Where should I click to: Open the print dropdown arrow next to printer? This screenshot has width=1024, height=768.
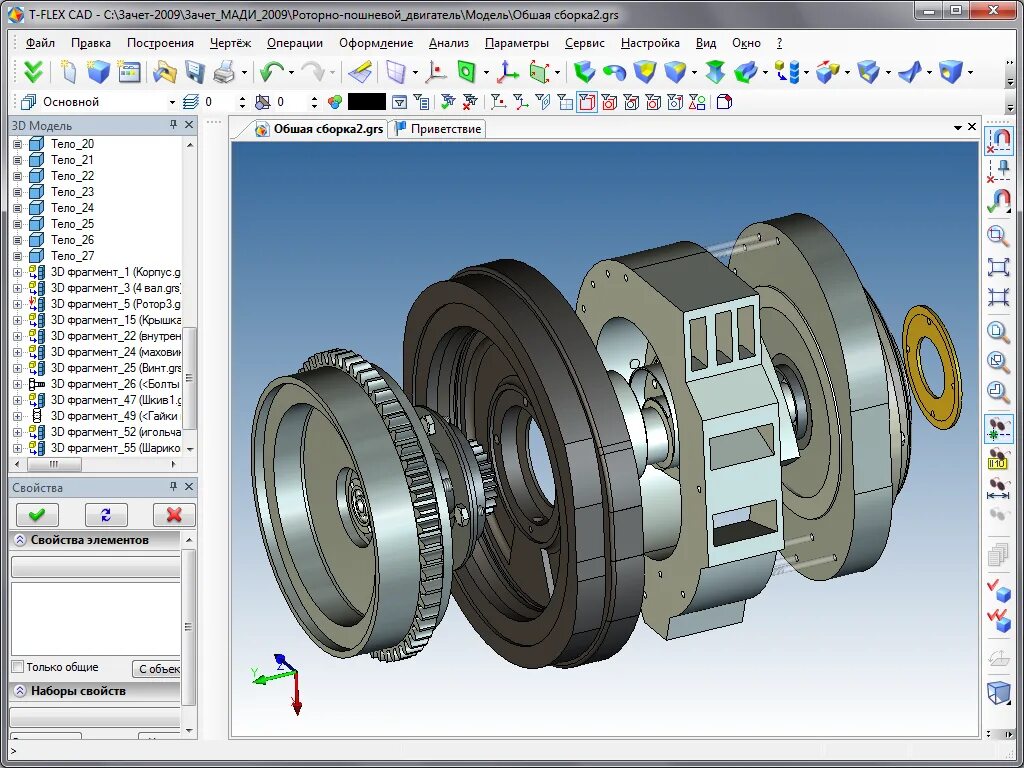pyautogui.click(x=244, y=72)
